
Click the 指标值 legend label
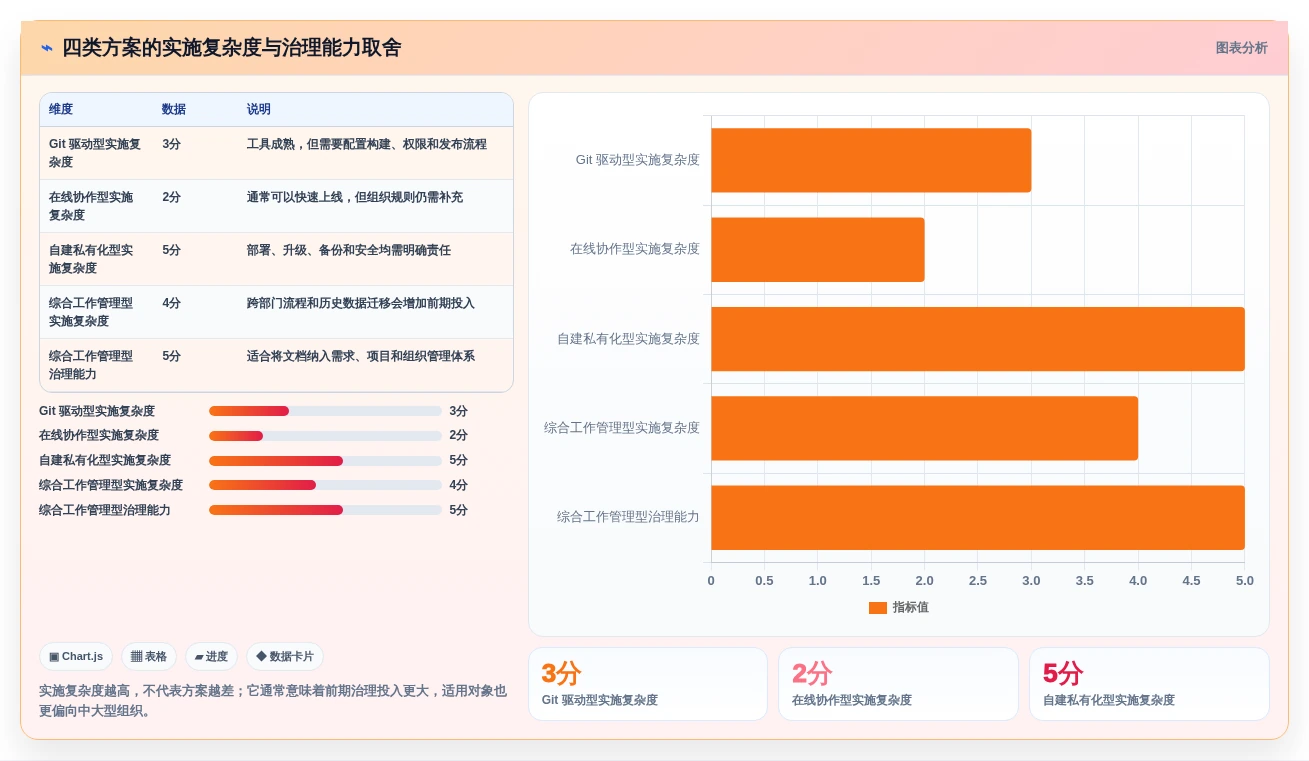[x=911, y=608]
